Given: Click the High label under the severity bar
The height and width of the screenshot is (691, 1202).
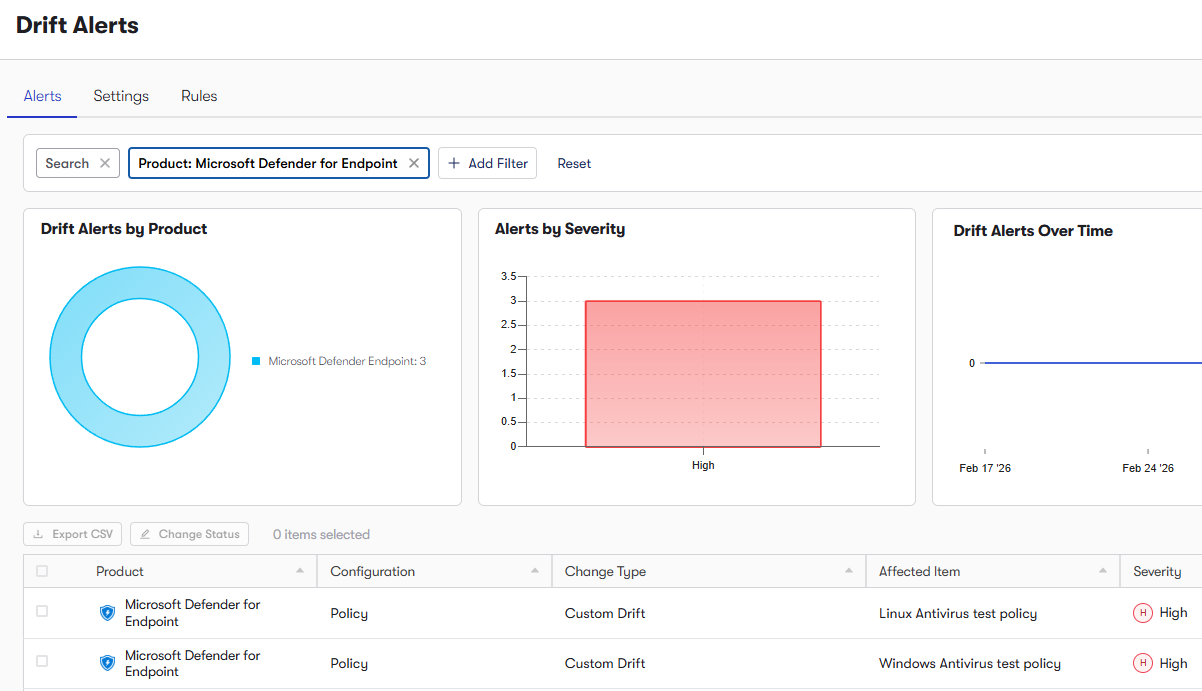Looking at the screenshot, I should pos(703,465).
